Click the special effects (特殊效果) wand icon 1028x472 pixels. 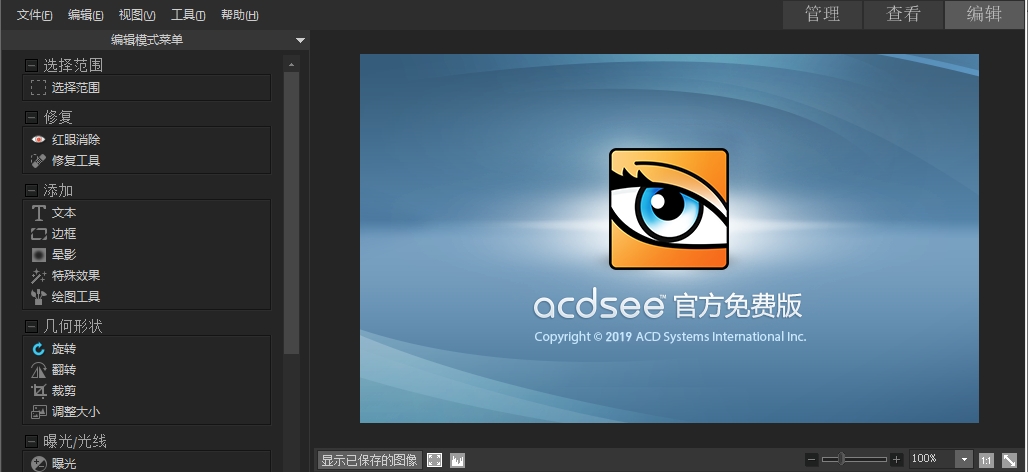38,275
